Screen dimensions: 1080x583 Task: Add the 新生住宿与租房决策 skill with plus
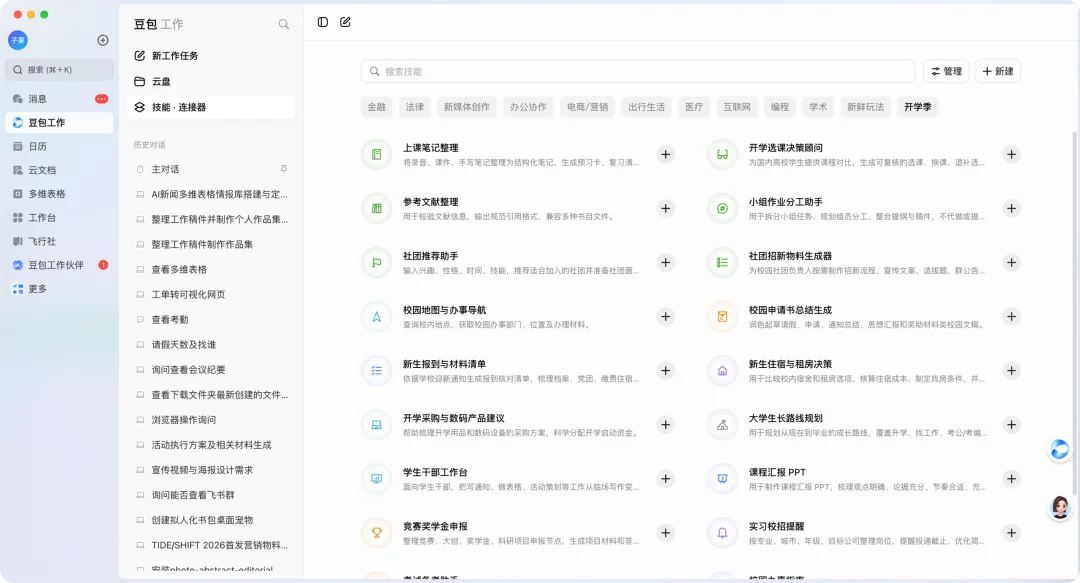pos(1011,371)
